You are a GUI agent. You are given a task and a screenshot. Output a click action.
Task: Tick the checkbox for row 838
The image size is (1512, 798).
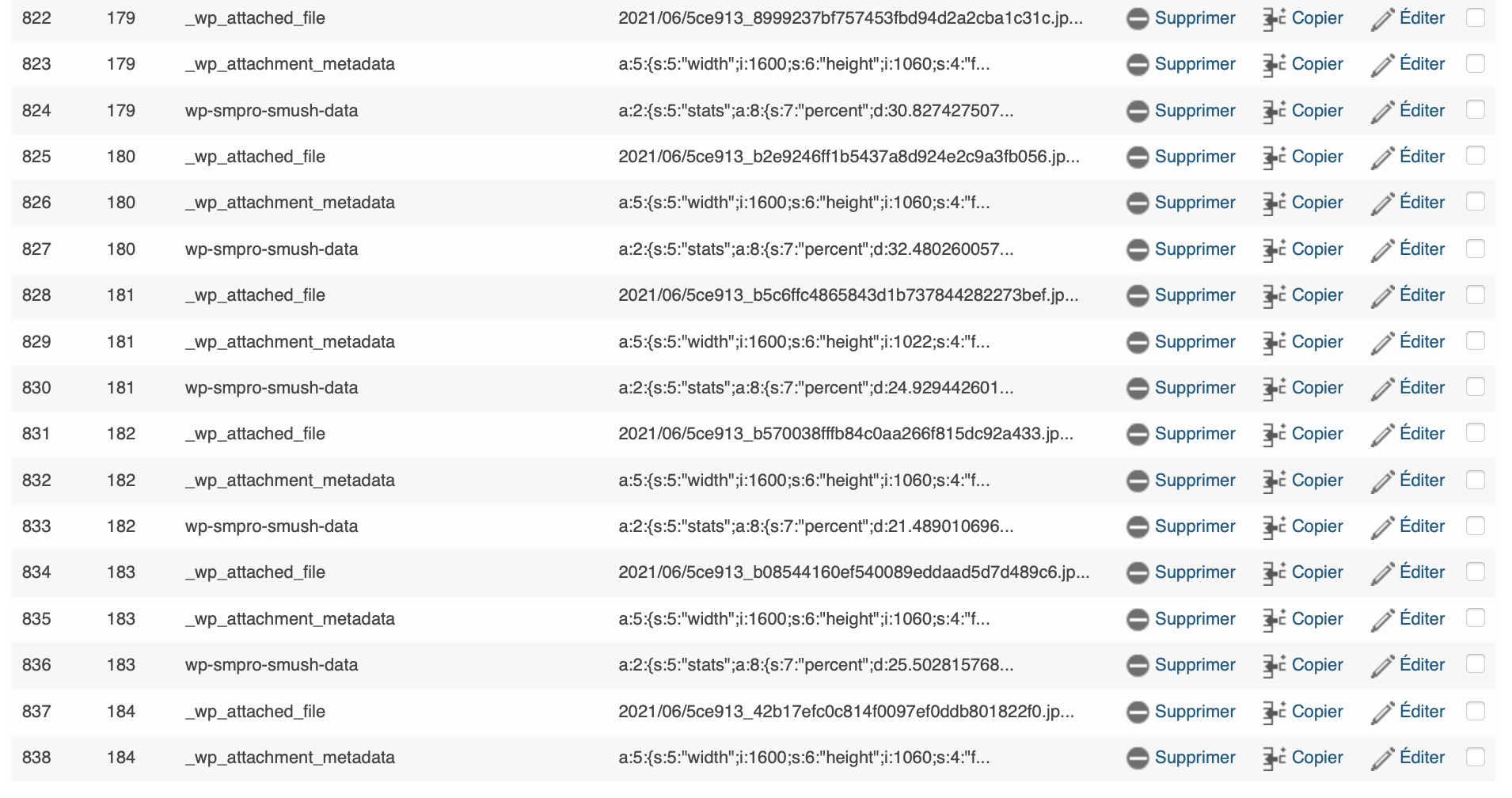pos(1475,757)
